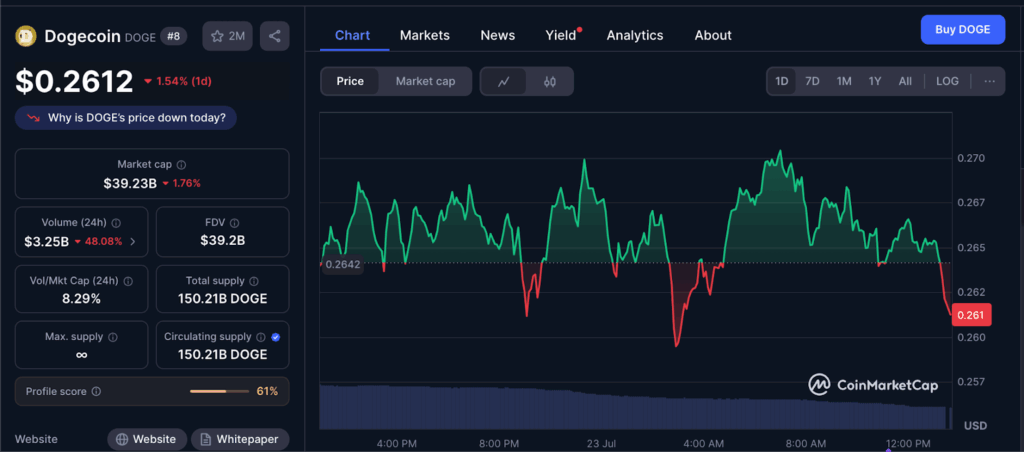
Task: Expand Volume (24h) details arrow
Action: coord(133,241)
